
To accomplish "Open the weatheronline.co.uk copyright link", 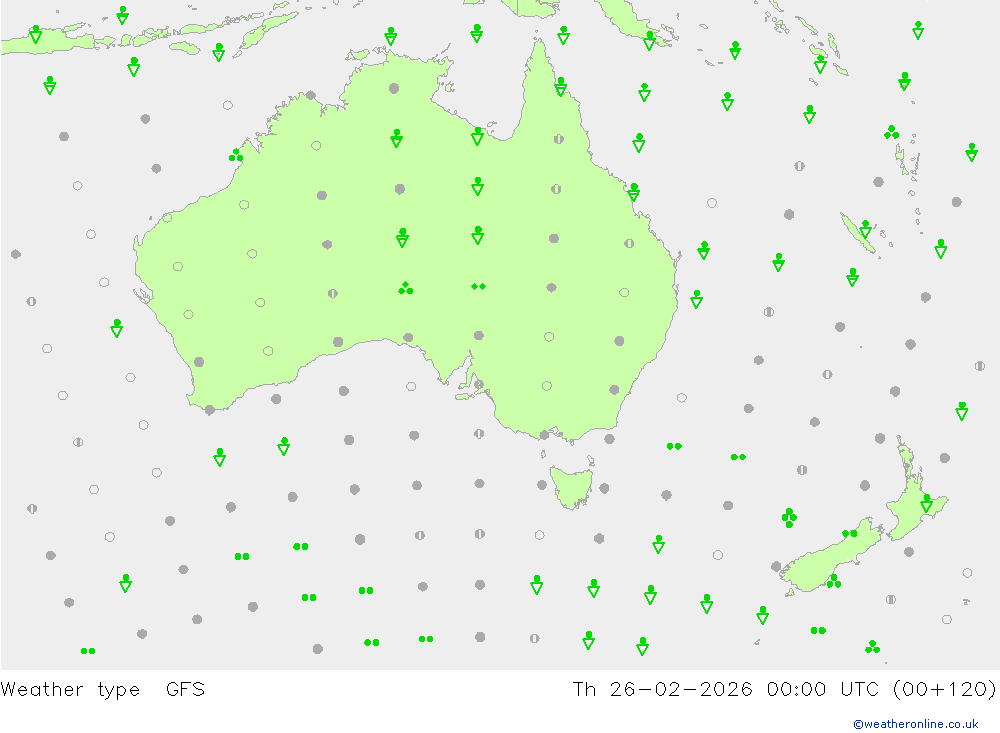I will (915, 724).
